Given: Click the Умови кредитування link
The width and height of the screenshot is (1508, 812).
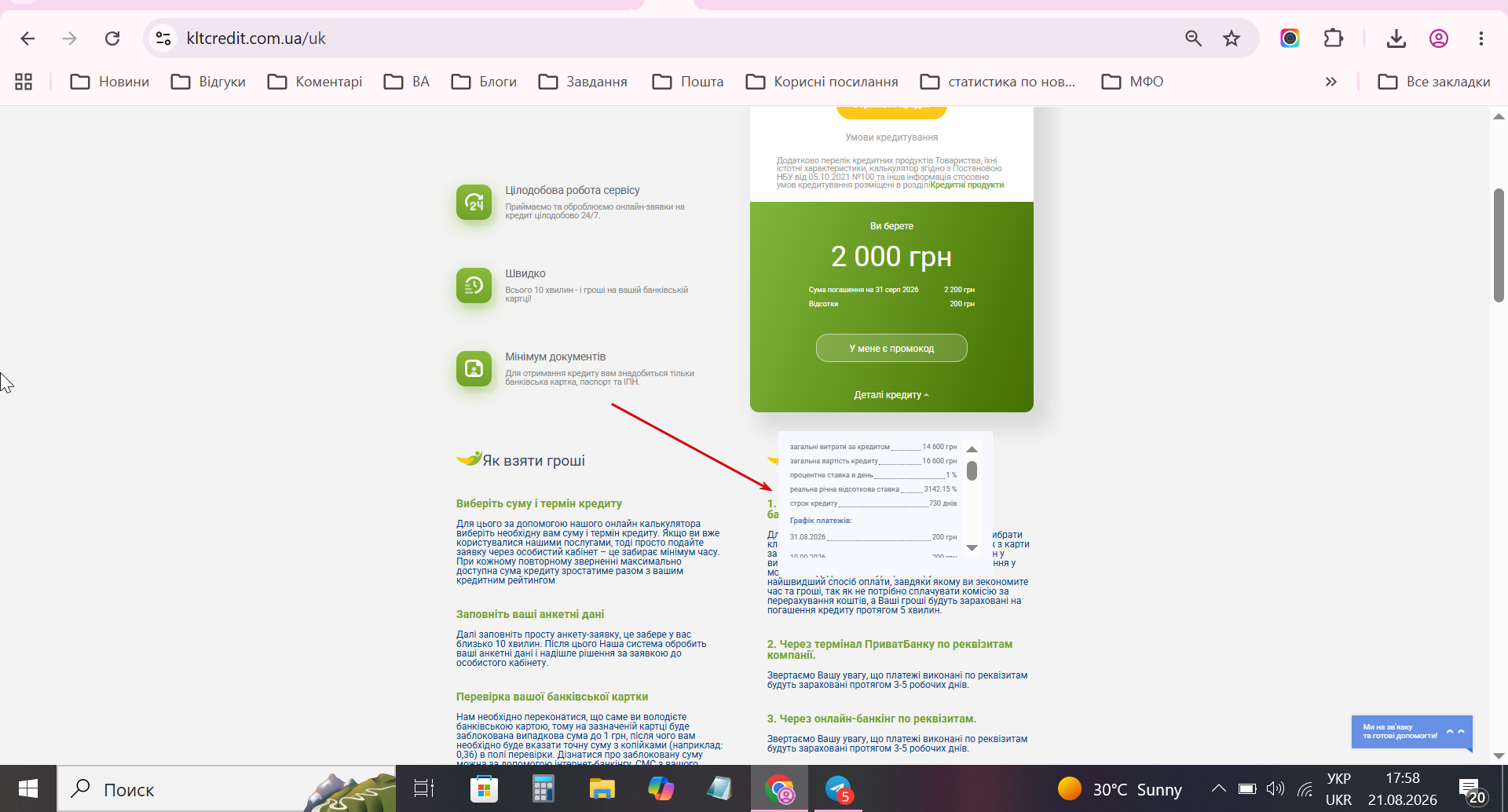Looking at the screenshot, I should click(x=891, y=137).
